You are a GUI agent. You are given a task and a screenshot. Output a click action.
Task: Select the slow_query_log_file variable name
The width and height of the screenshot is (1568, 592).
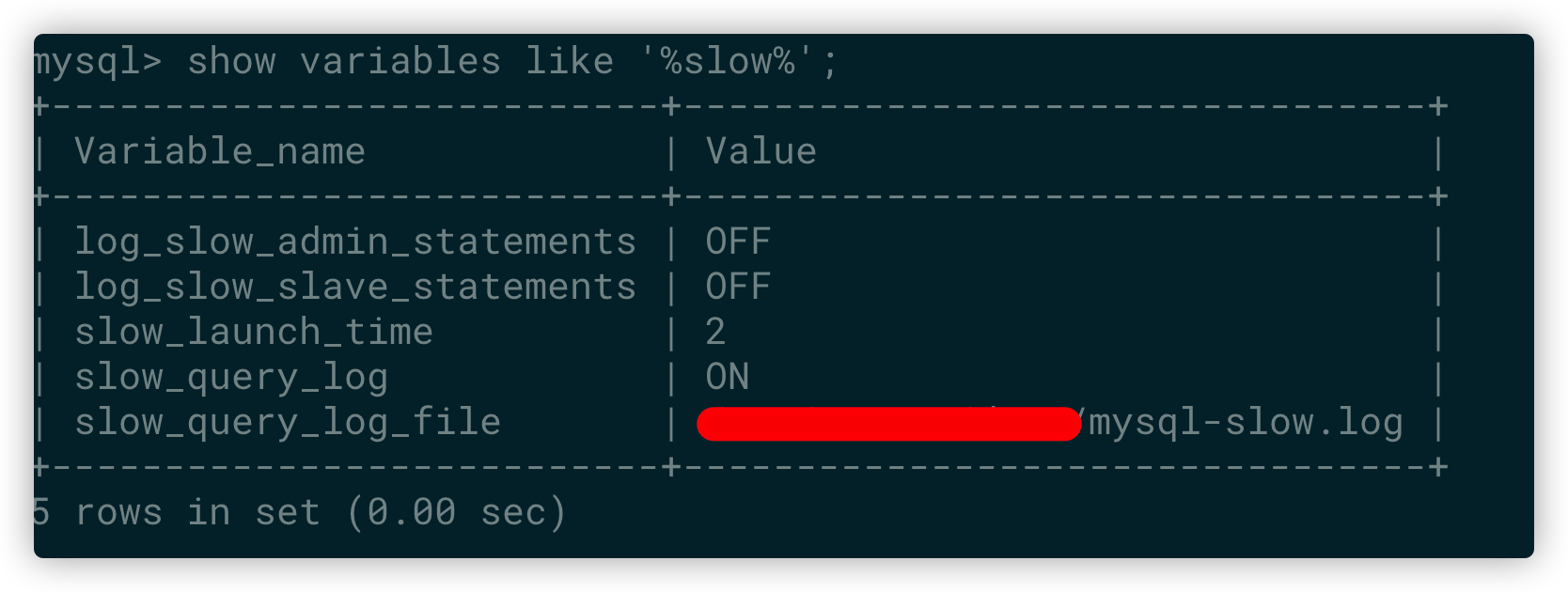(288, 422)
